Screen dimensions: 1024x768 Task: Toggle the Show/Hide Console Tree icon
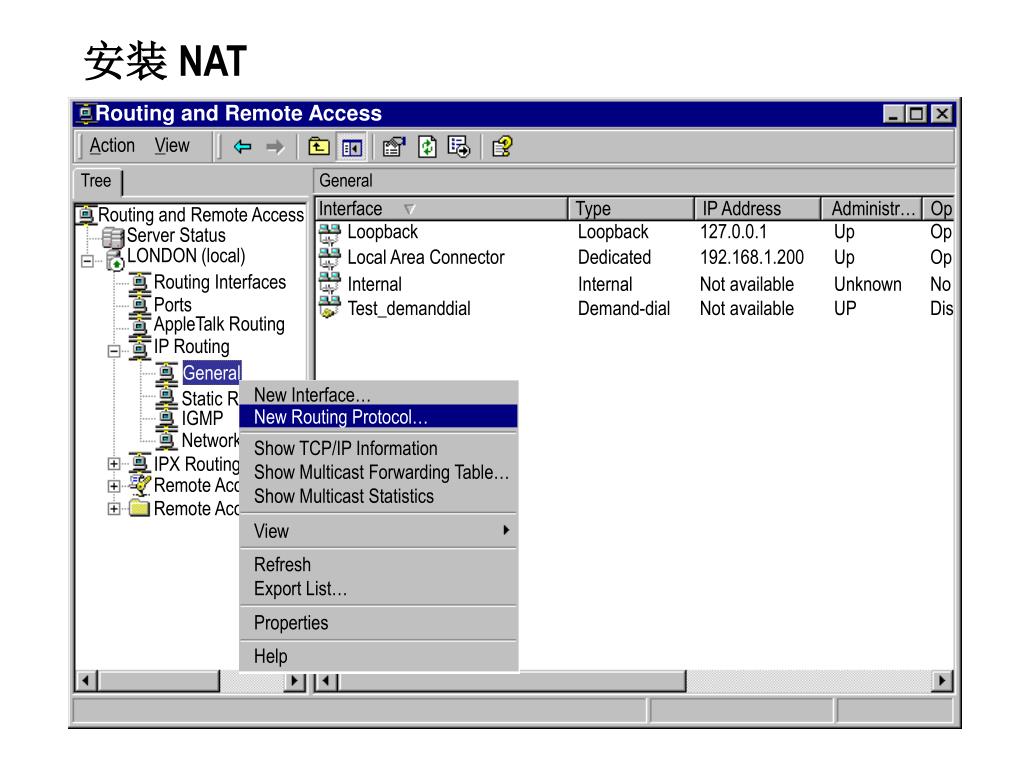coord(351,147)
